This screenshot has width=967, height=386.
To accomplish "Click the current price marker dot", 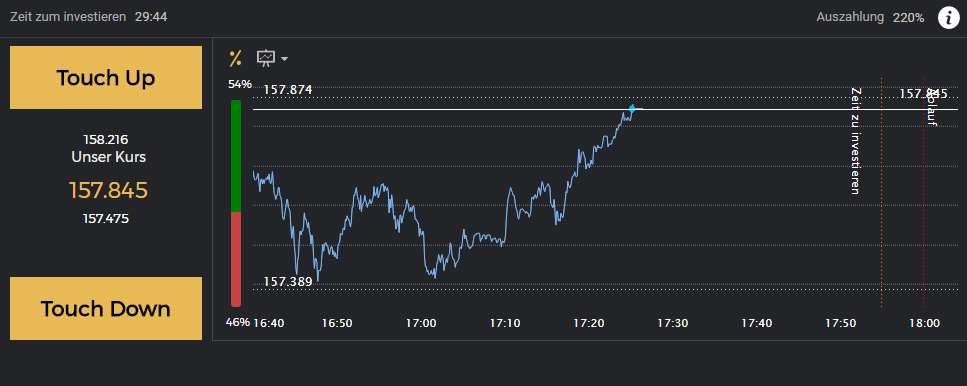I will click(632, 109).
